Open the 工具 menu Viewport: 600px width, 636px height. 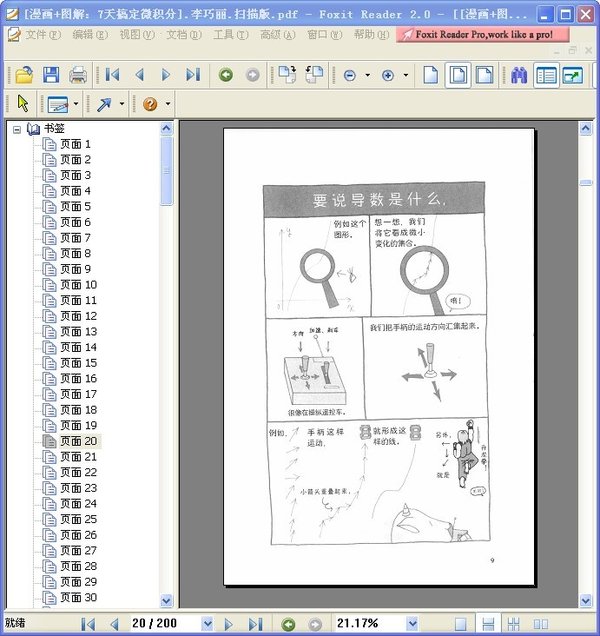pyautogui.click(x=231, y=35)
